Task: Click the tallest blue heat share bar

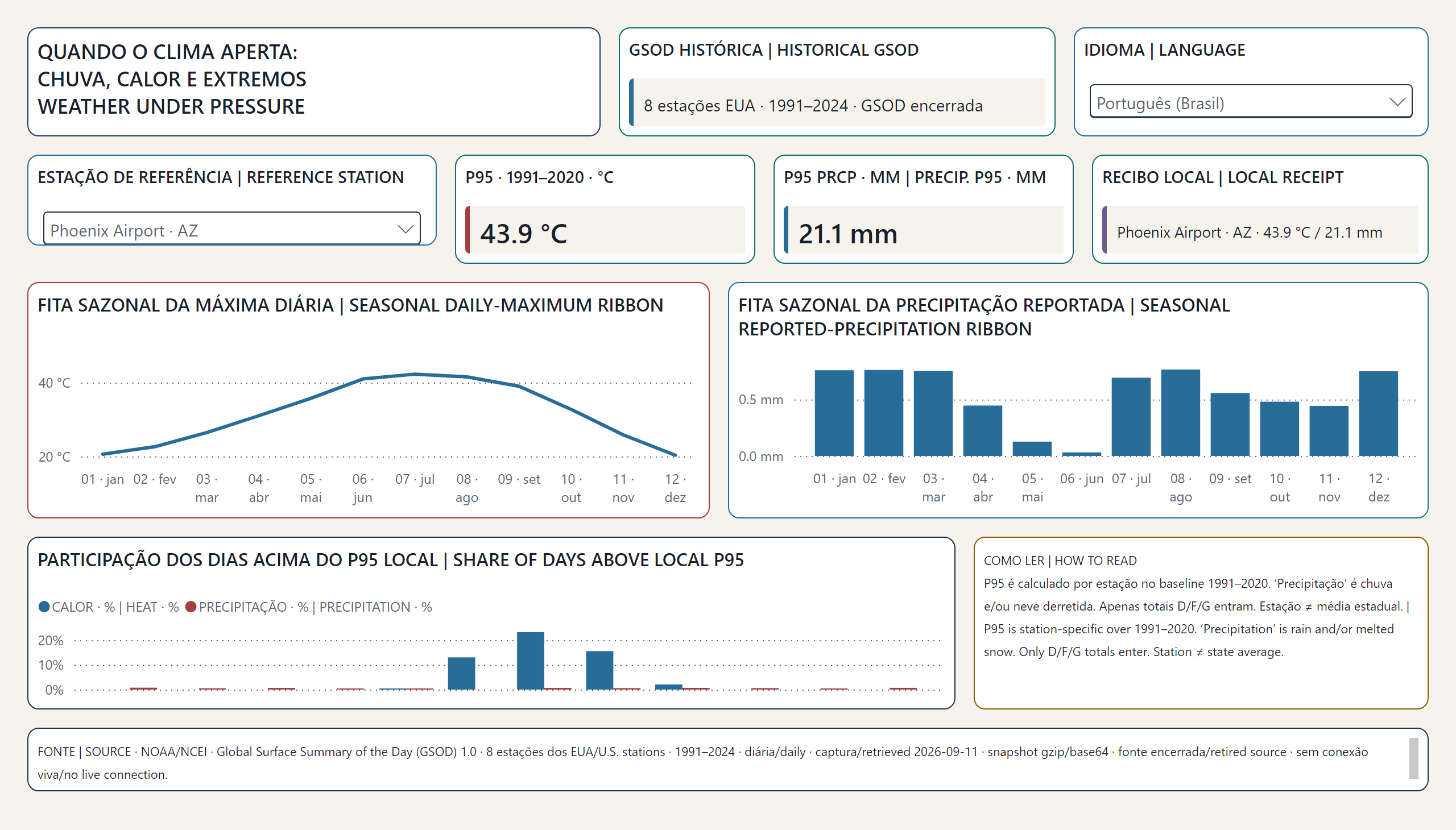Action: 531,661
